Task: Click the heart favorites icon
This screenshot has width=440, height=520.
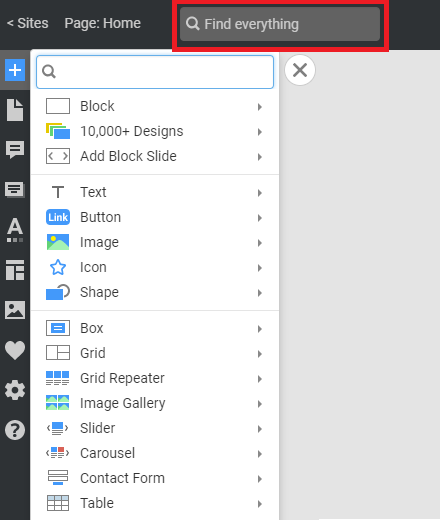Action: [x=15, y=350]
